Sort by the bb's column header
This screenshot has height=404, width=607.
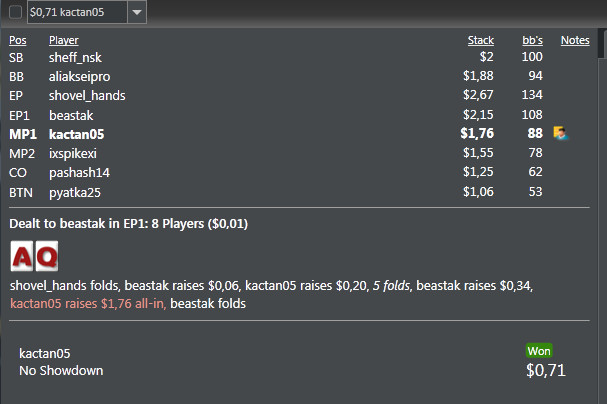(x=532, y=40)
